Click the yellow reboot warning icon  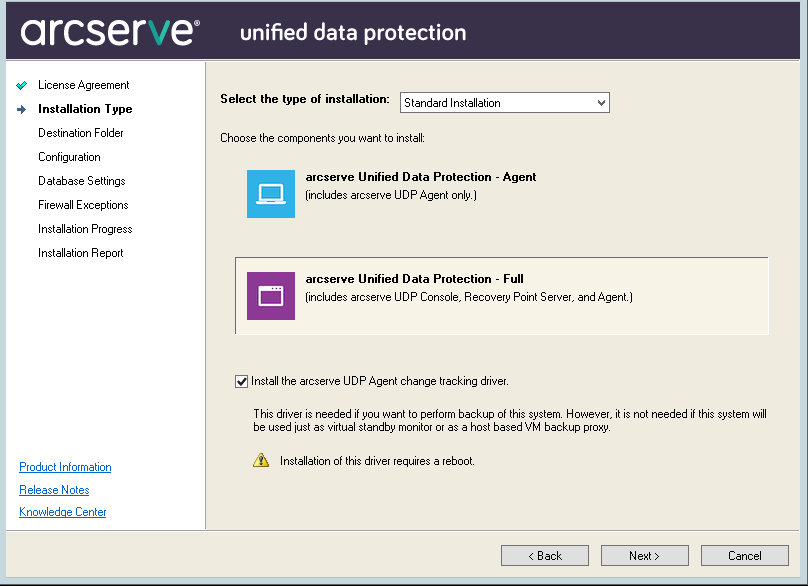(261, 461)
